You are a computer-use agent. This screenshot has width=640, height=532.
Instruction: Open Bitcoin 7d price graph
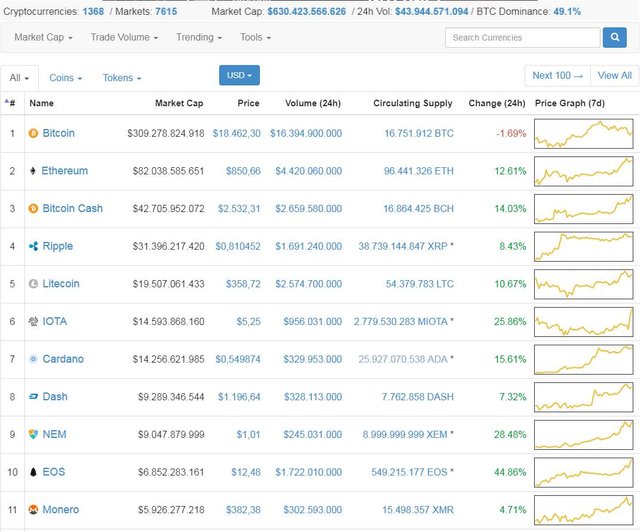pos(584,134)
